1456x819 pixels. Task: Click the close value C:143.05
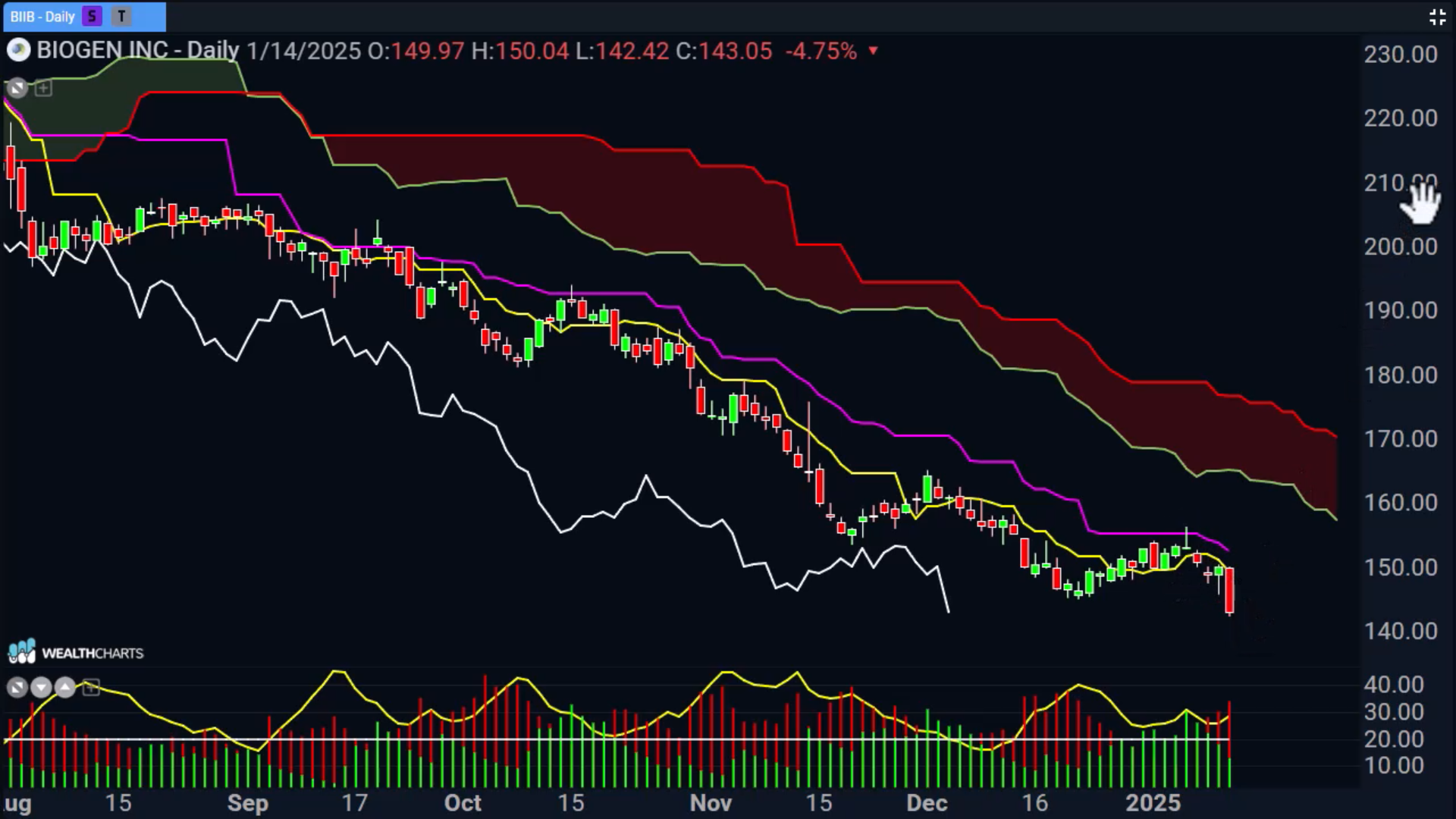[x=723, y=51]
